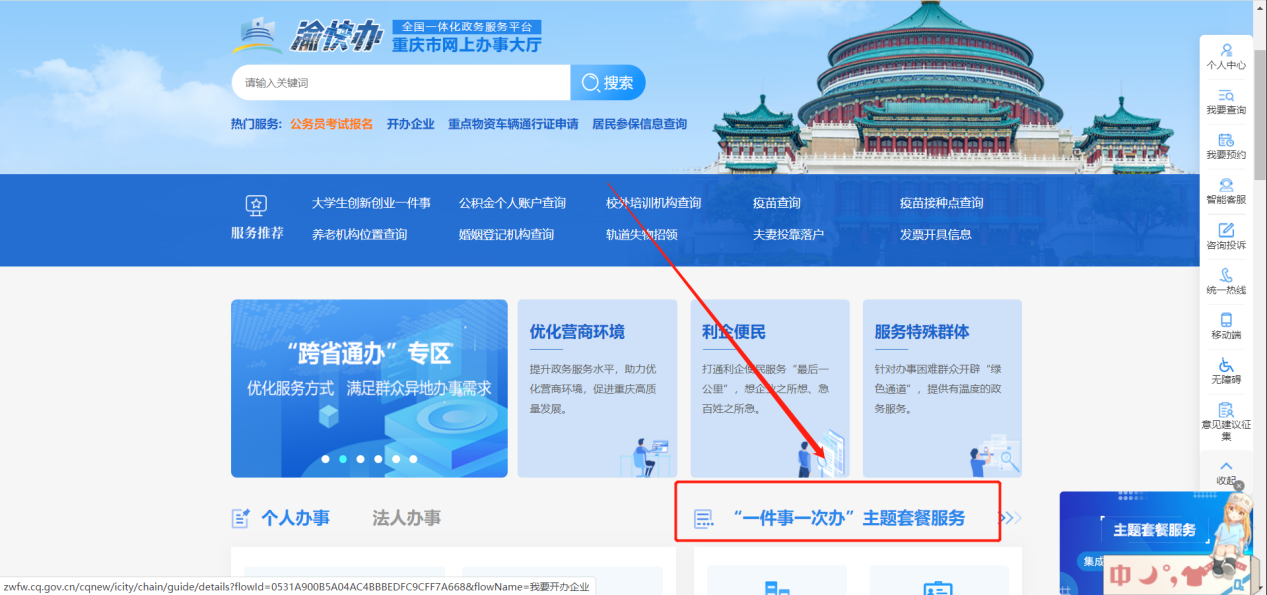Select the 个人办事 tab
This screenshot has width=1267, height=595.
tap(295, 518)
